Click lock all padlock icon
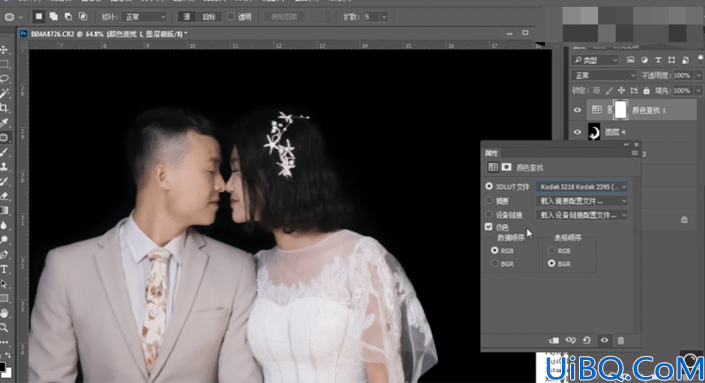Viewport: 705px width, 383px height. click(646, 90)
